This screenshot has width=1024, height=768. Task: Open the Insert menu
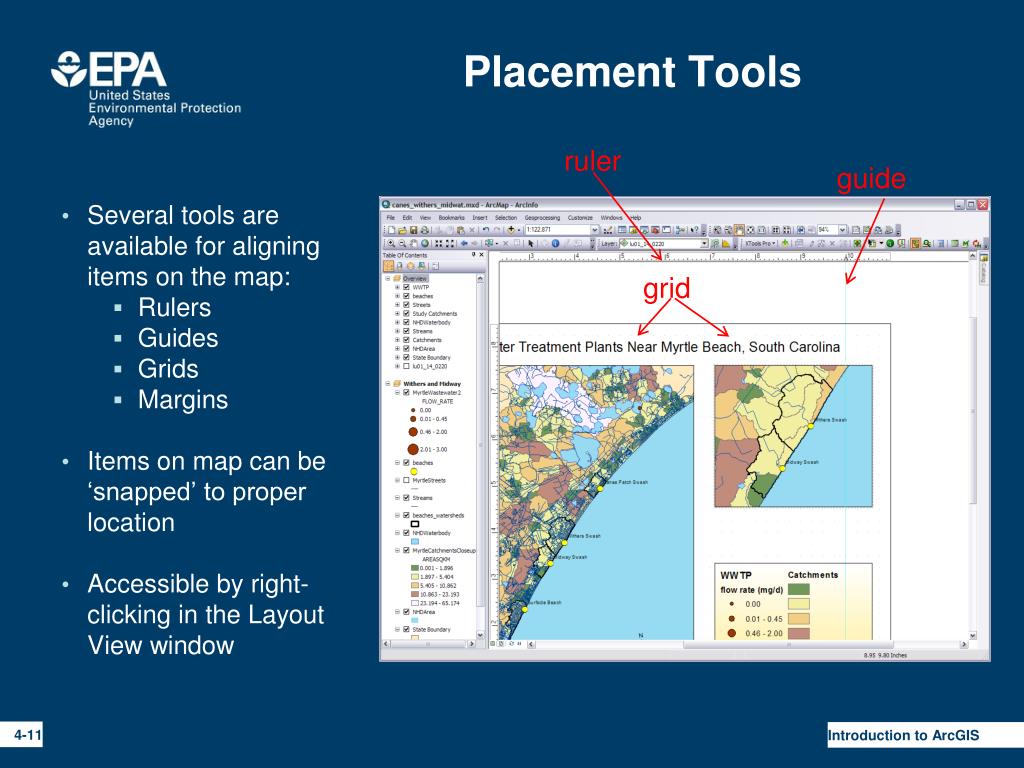[x=480, y=217]
